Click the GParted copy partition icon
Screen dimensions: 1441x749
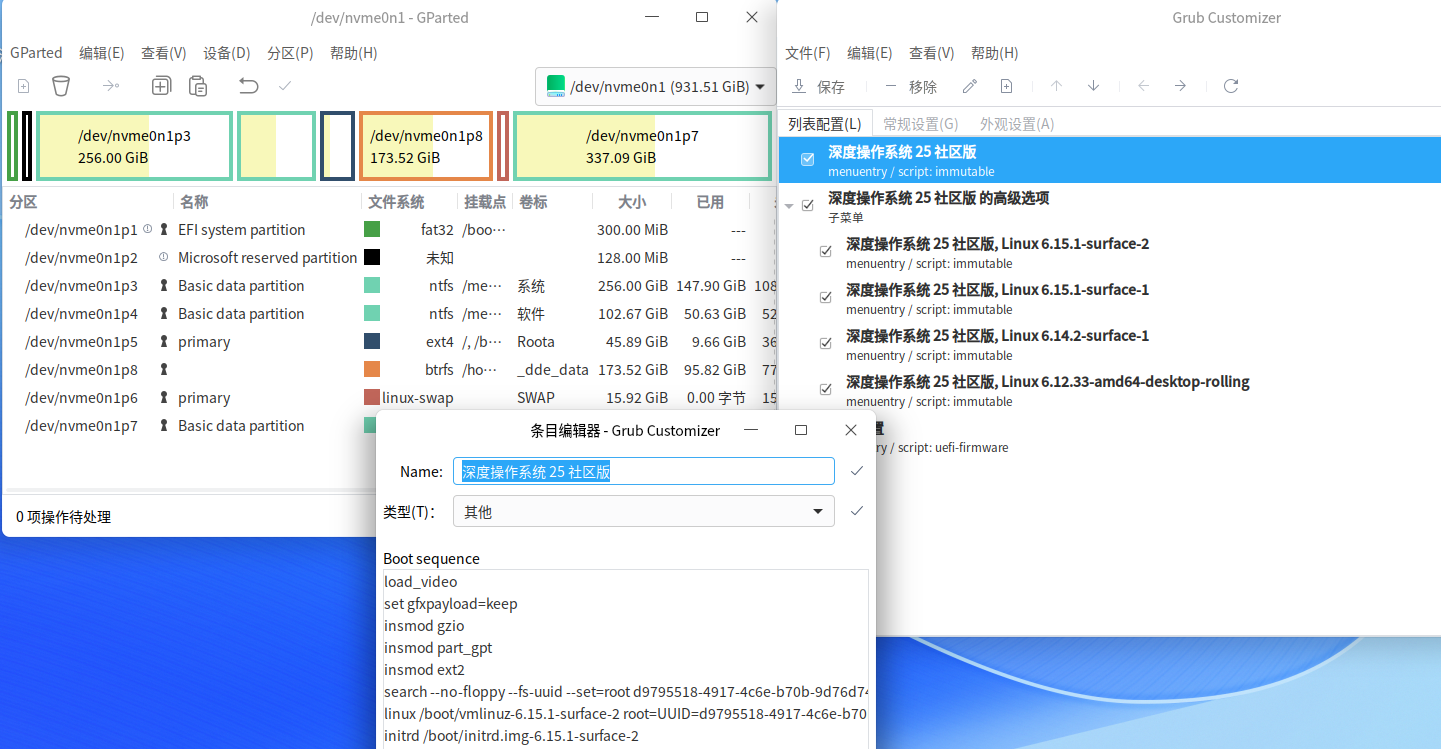[161, 86]
